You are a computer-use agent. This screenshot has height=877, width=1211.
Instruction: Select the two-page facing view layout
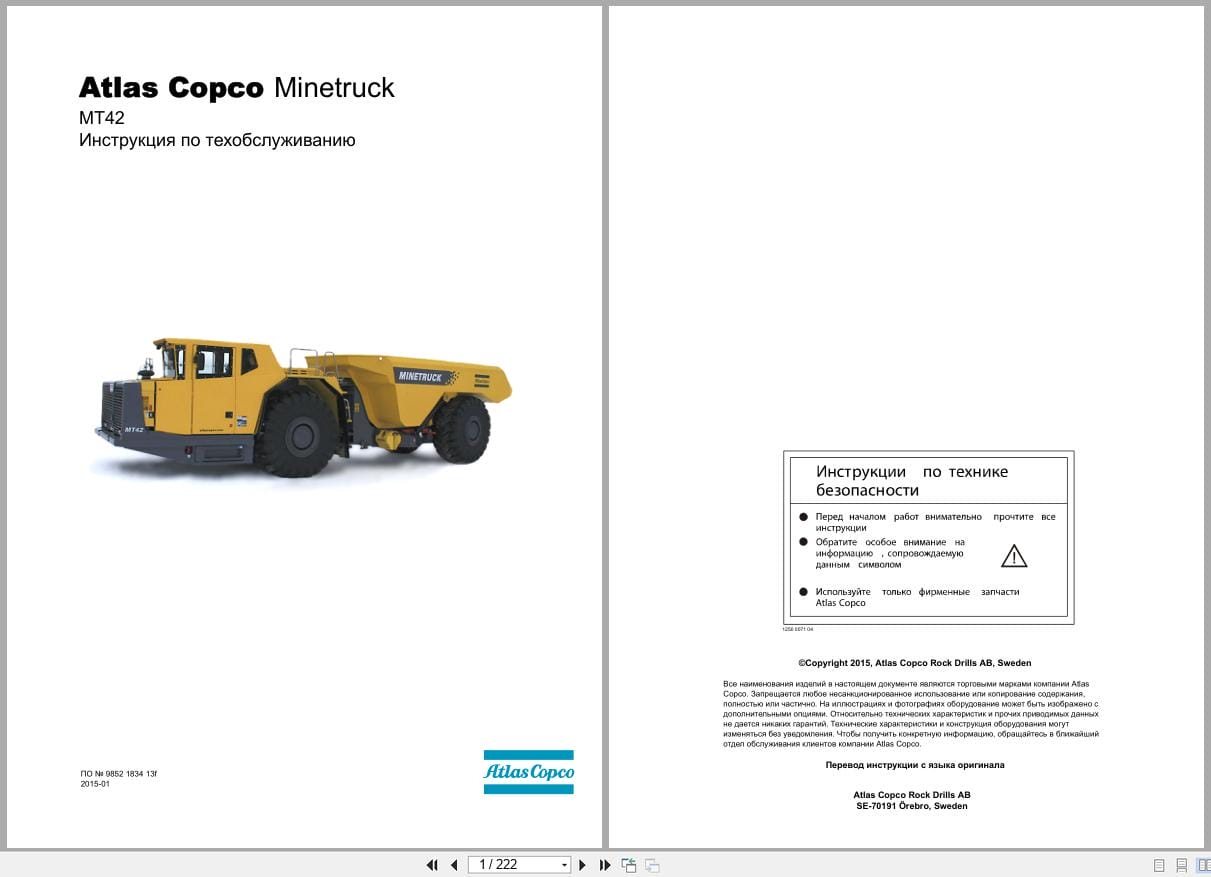point(1203,865)
